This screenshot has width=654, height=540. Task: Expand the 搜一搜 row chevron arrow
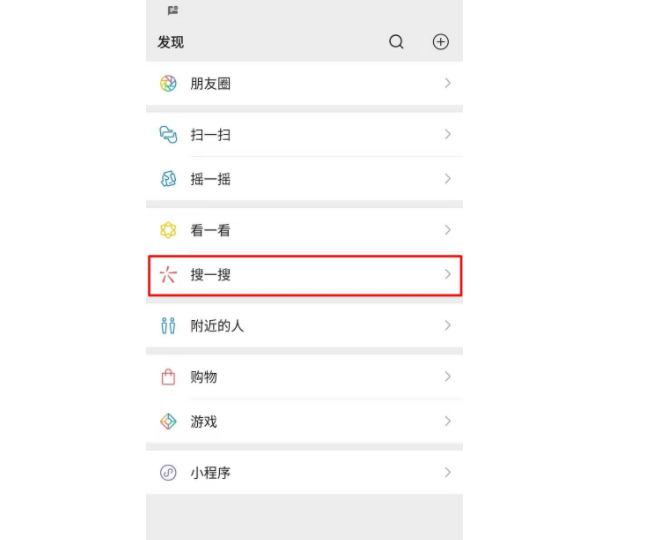point(448,274)
